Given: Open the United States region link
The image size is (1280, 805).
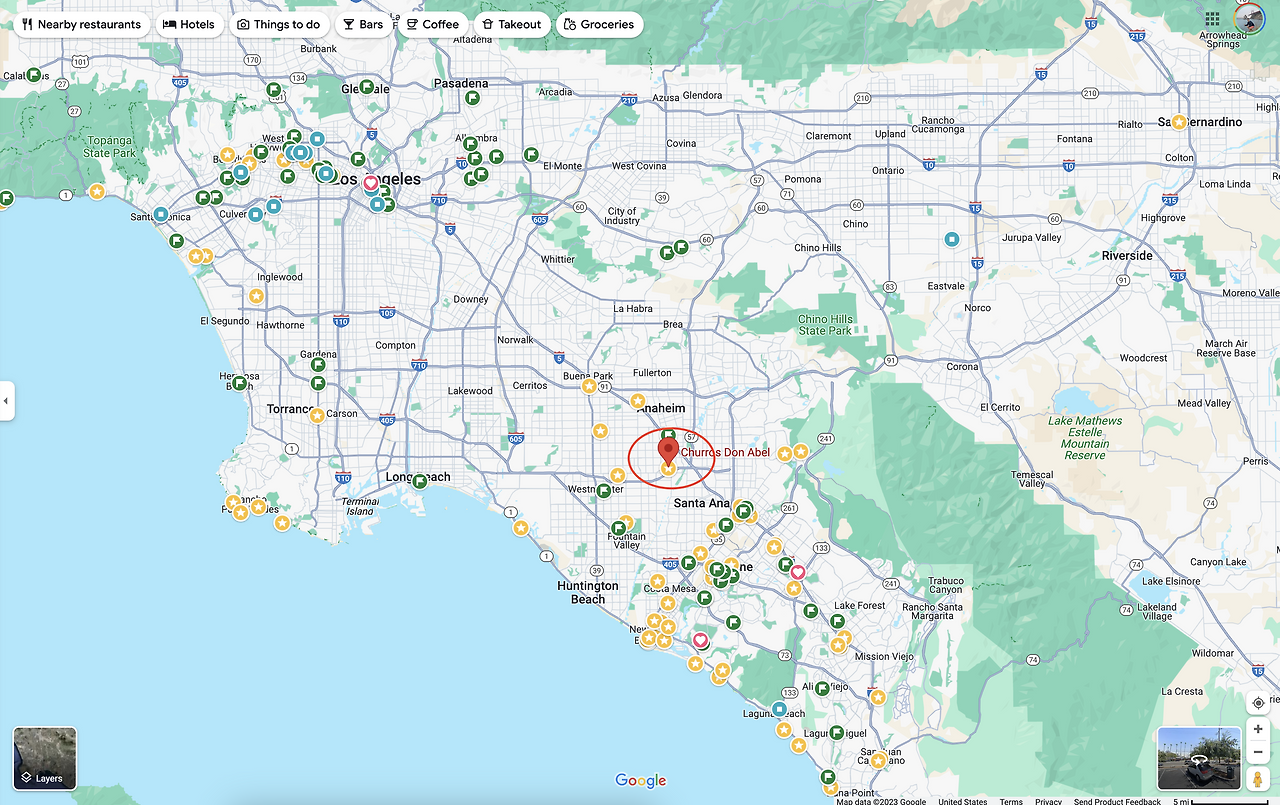Looking at the screenshot, I should point(963,801).
